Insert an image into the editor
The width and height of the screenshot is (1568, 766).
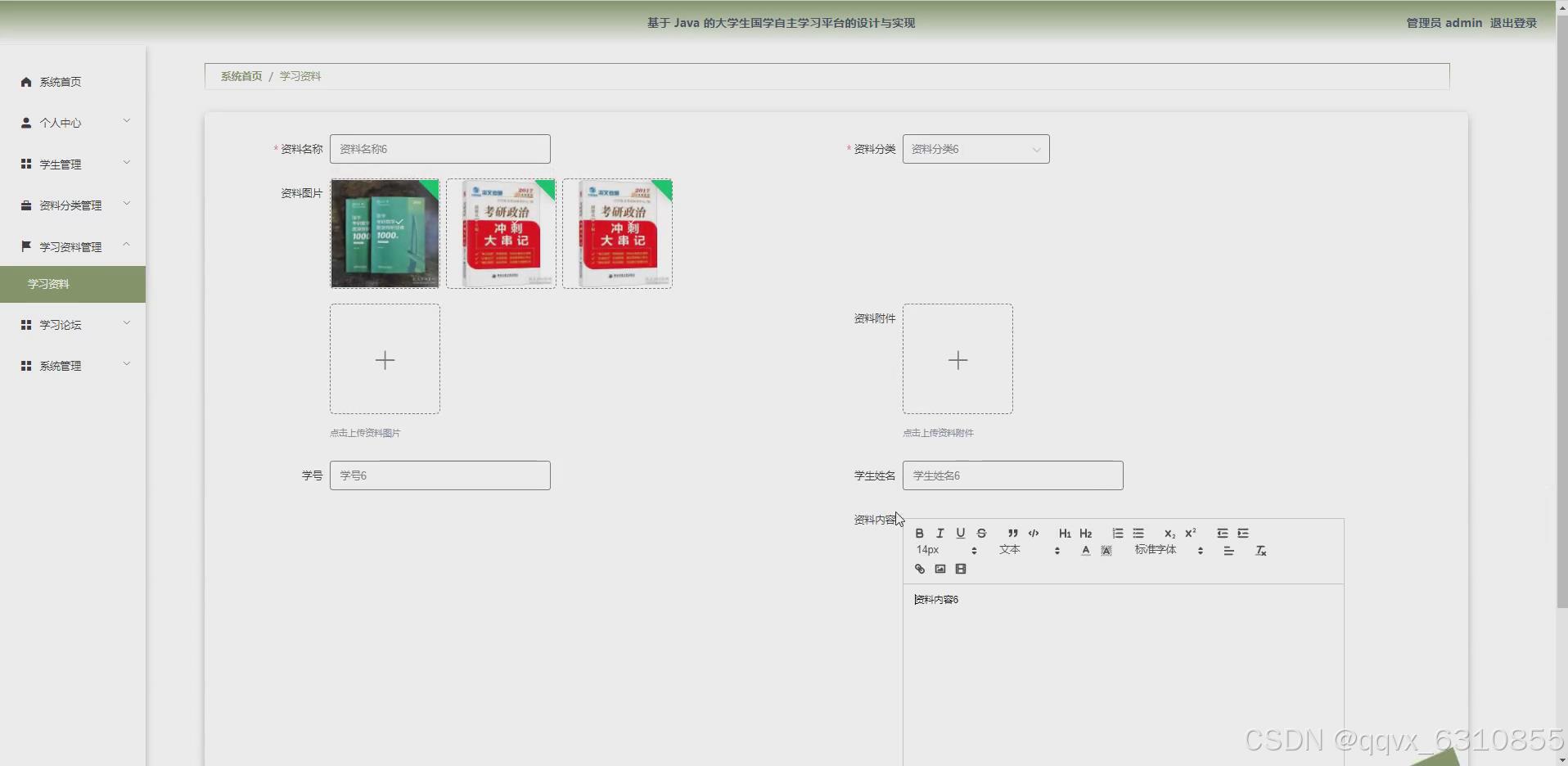[x=940, y=569]
